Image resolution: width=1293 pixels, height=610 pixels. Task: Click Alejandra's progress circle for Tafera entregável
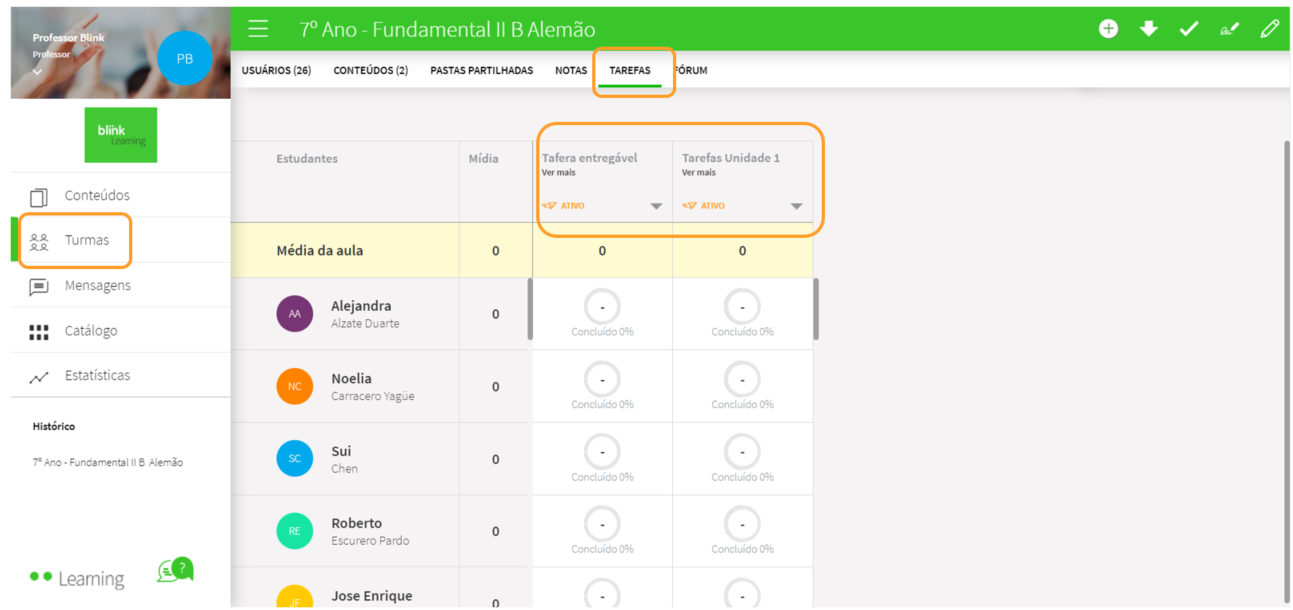602,307
